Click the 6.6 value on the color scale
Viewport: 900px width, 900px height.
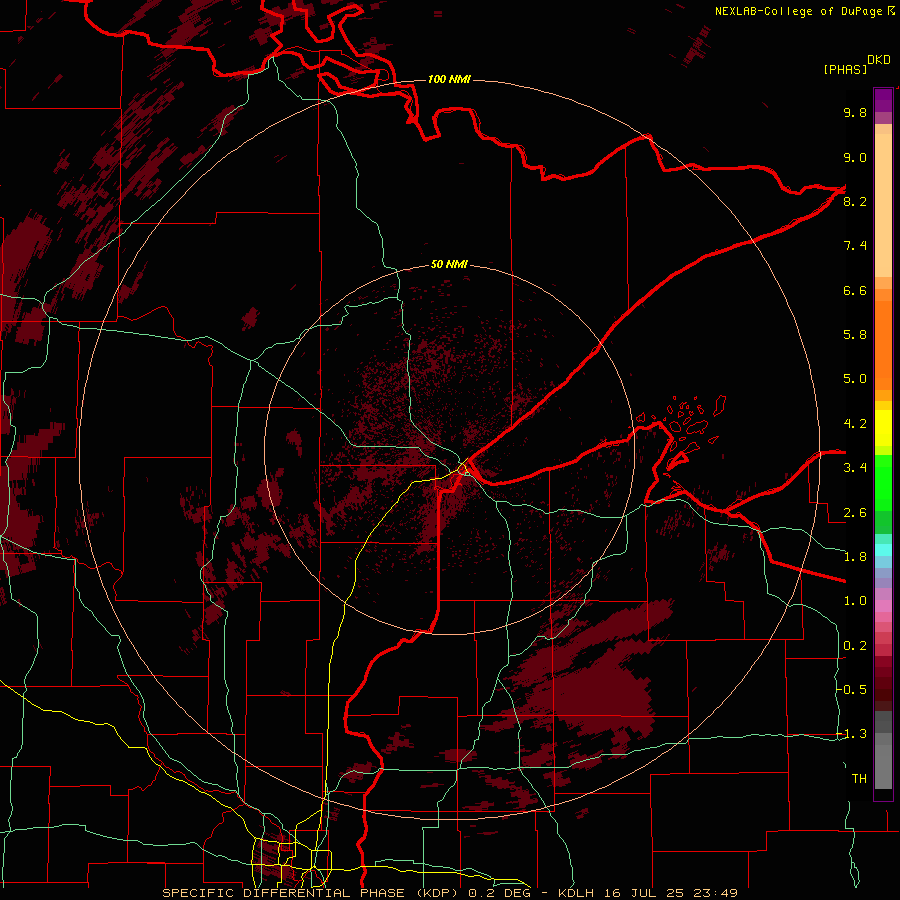[x=855, y=290]
